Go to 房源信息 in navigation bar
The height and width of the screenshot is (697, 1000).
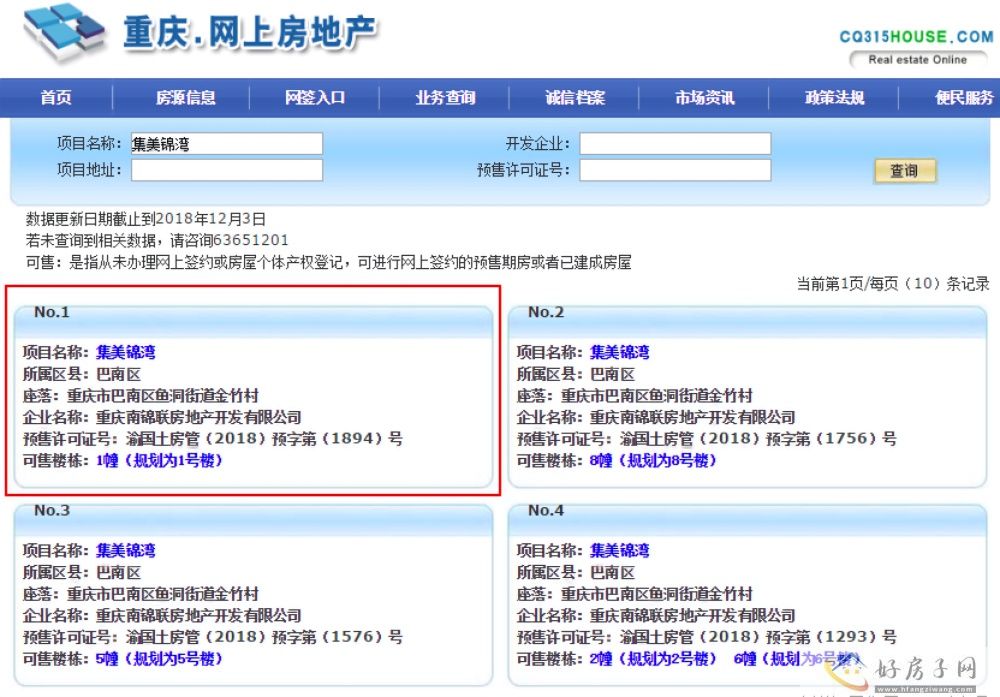pos(185,98)
